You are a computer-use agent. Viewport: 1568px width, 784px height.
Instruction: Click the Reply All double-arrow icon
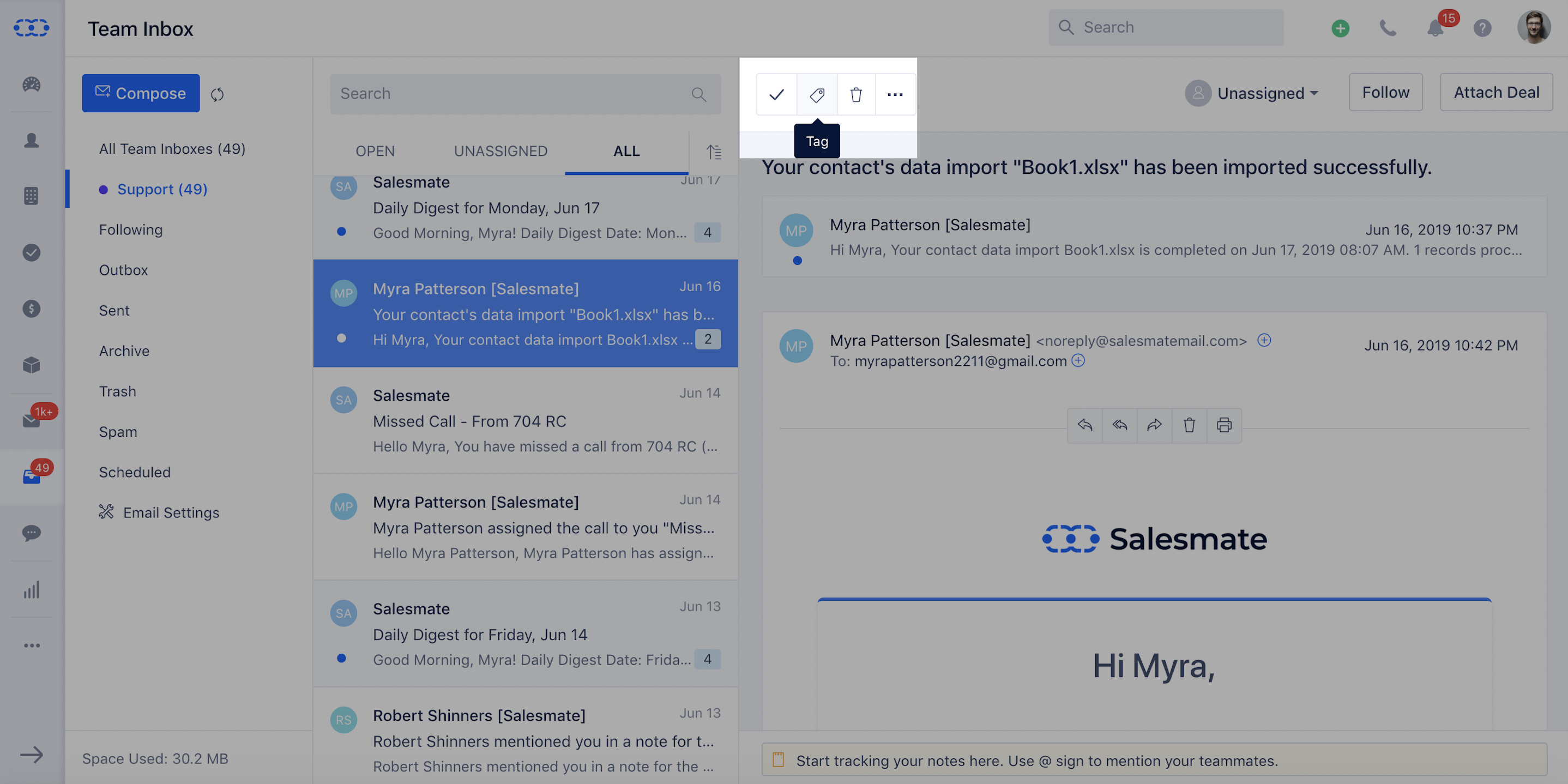point(1120,425)
